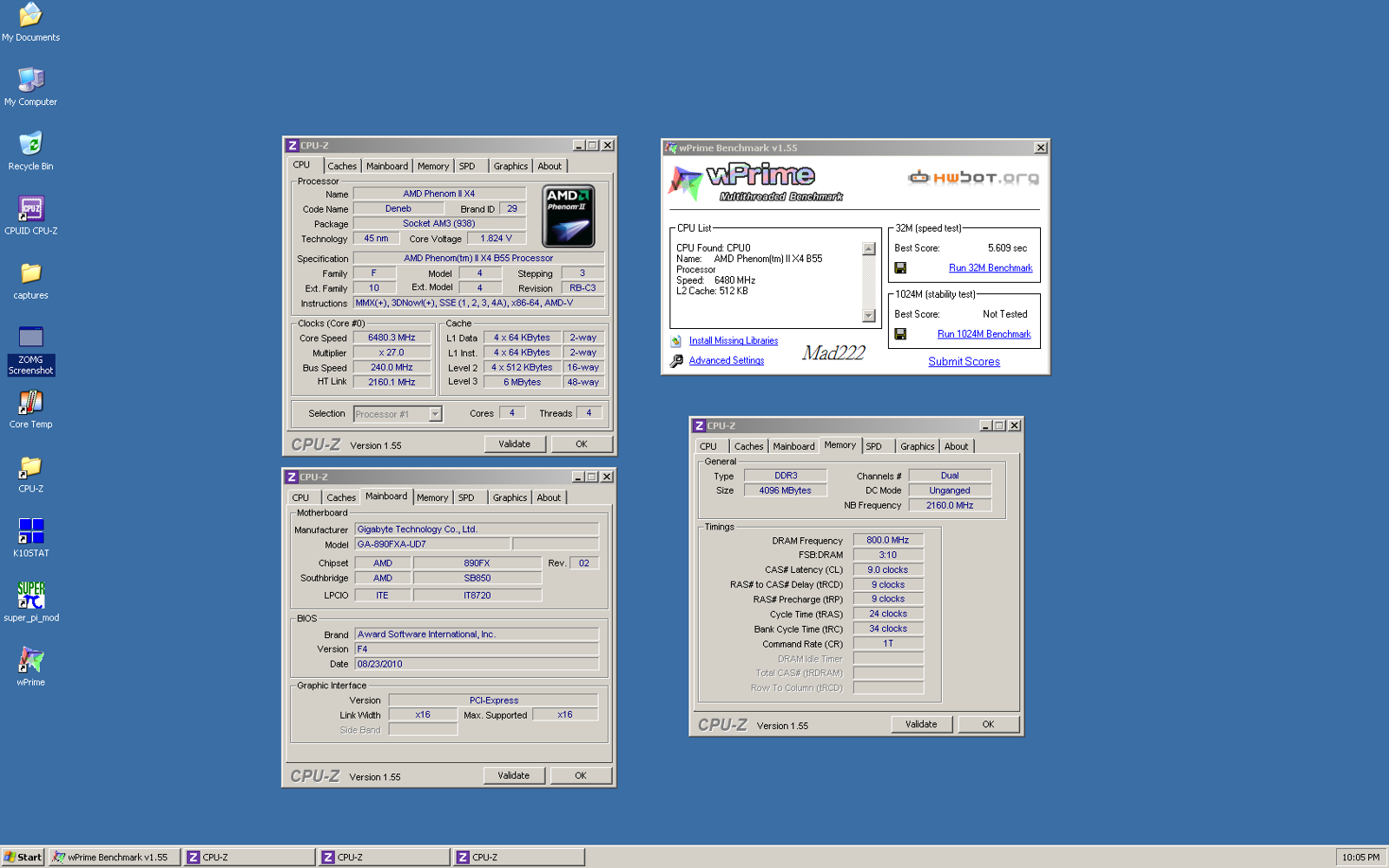
Task: Click the Core Speed value 6480.3 MHz
Action: click(392, 338)
